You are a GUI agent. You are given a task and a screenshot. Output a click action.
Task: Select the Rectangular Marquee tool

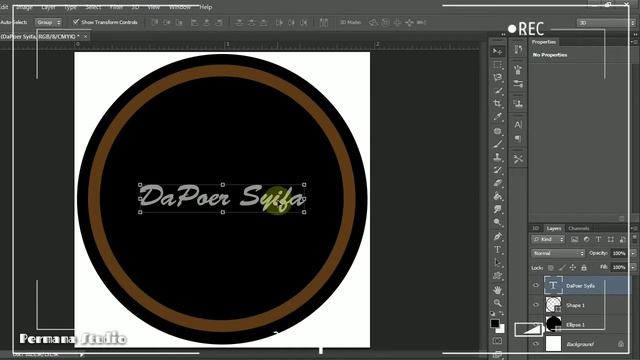click(x=497, y=65)
